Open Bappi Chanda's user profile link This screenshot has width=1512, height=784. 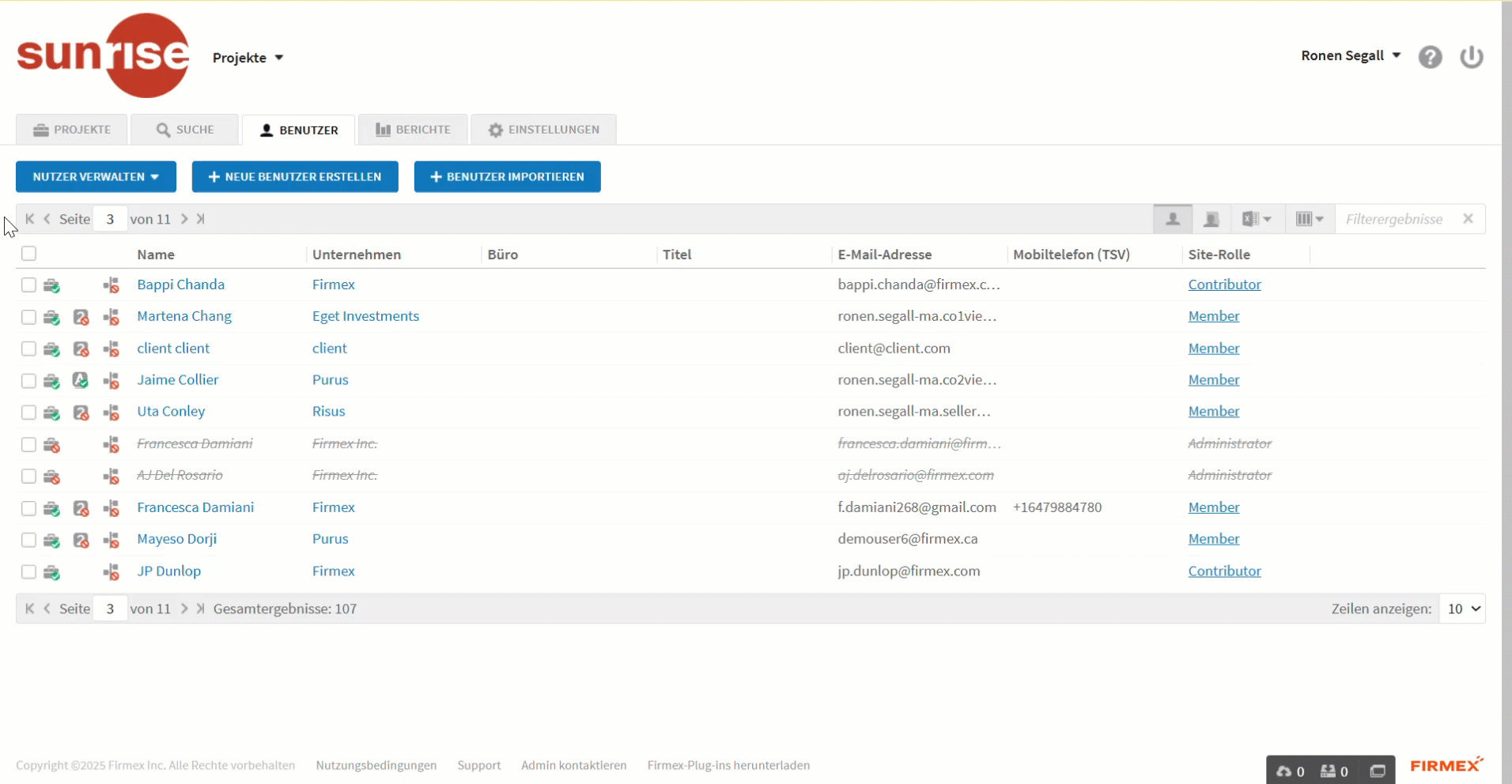181,285
